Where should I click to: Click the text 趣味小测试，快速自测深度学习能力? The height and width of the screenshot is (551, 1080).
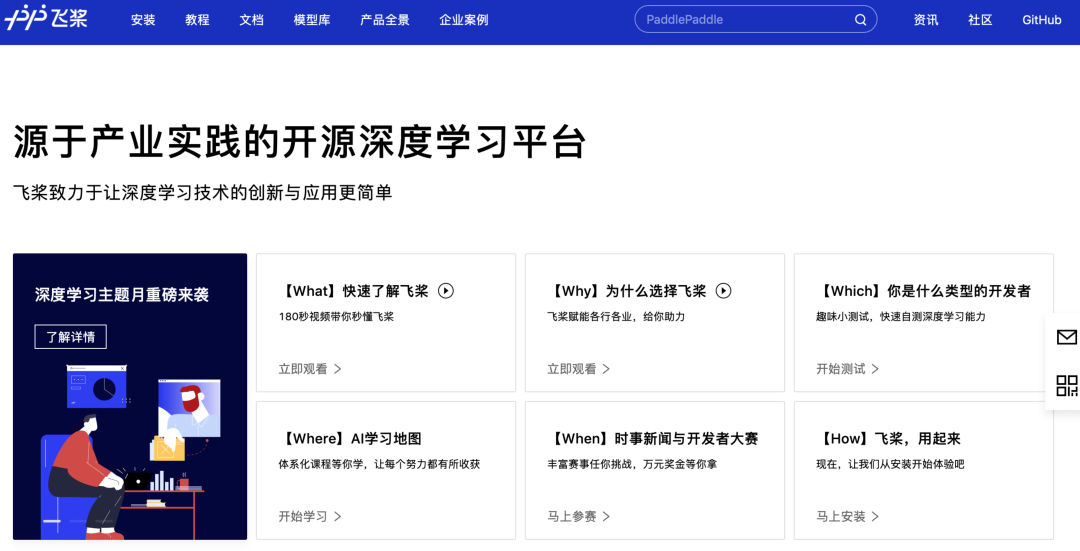[901, 317]
